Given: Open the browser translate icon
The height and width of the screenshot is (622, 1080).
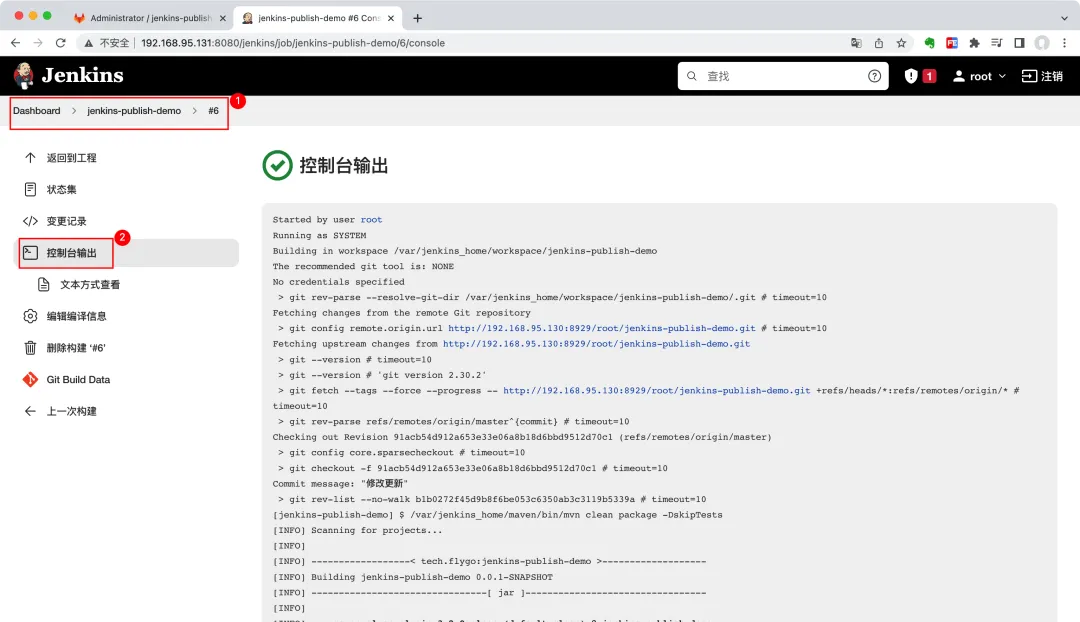Looking at the screenshot, I should pyautogui.click(x=856, y=43).
